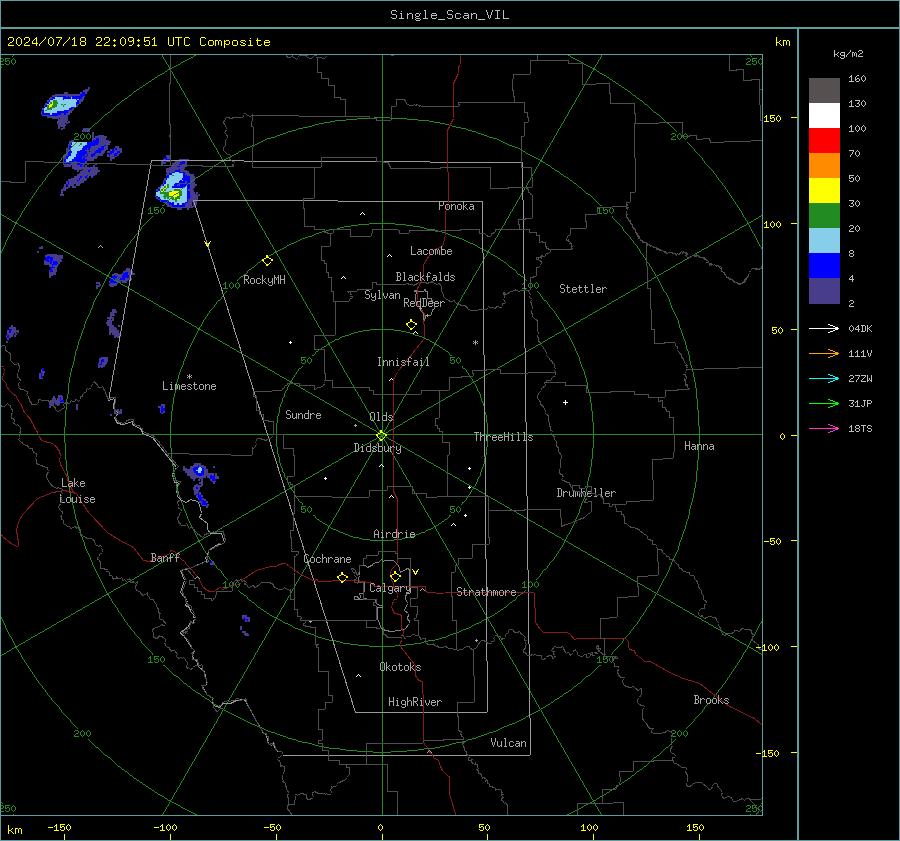Click the 2024/07/18 22:09:51 UTC Composite timestamp
900x841 pixels.
(138, 42)
